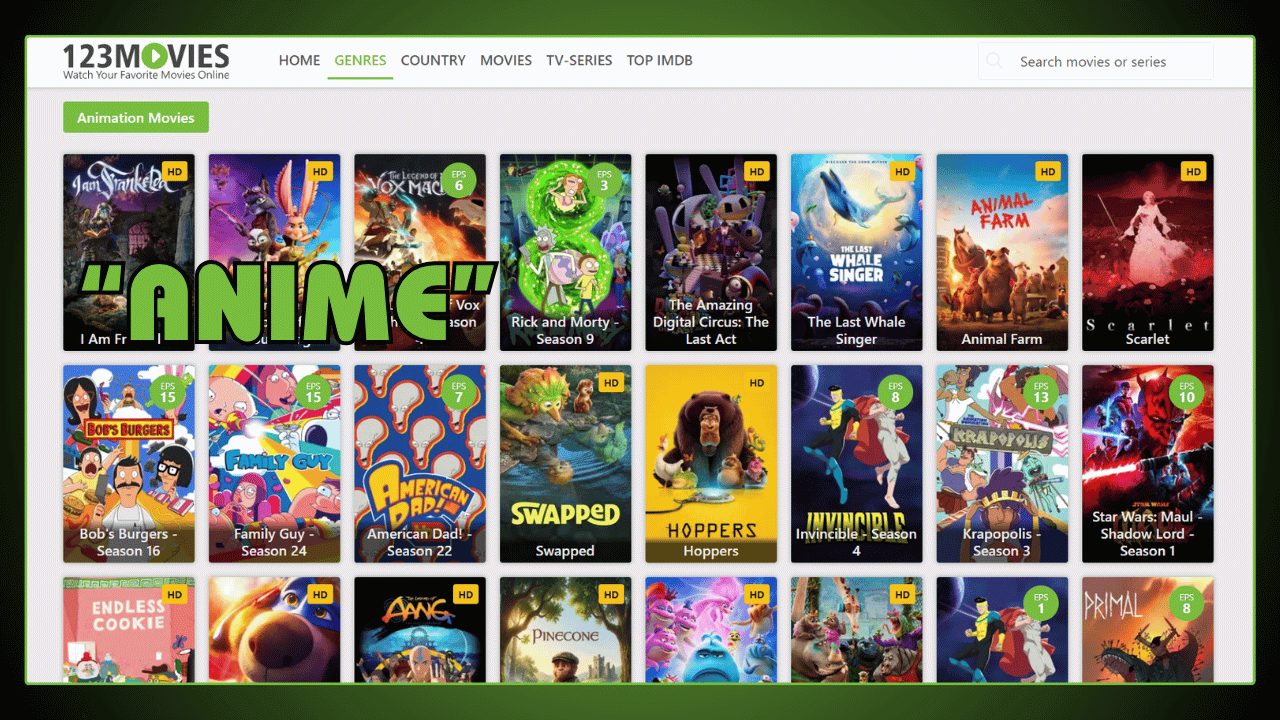Click the EPS 7 badge on American Dad
Viewport: 1280px width, 720px height.
click(x=459, y=392)
